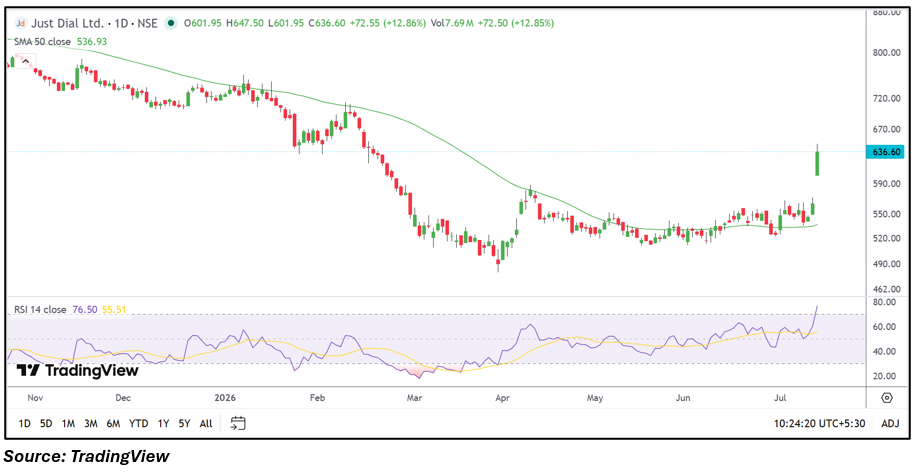Click the 20.00 RSI axis label
Screen dimensions: 915x473
click(885, 376)
